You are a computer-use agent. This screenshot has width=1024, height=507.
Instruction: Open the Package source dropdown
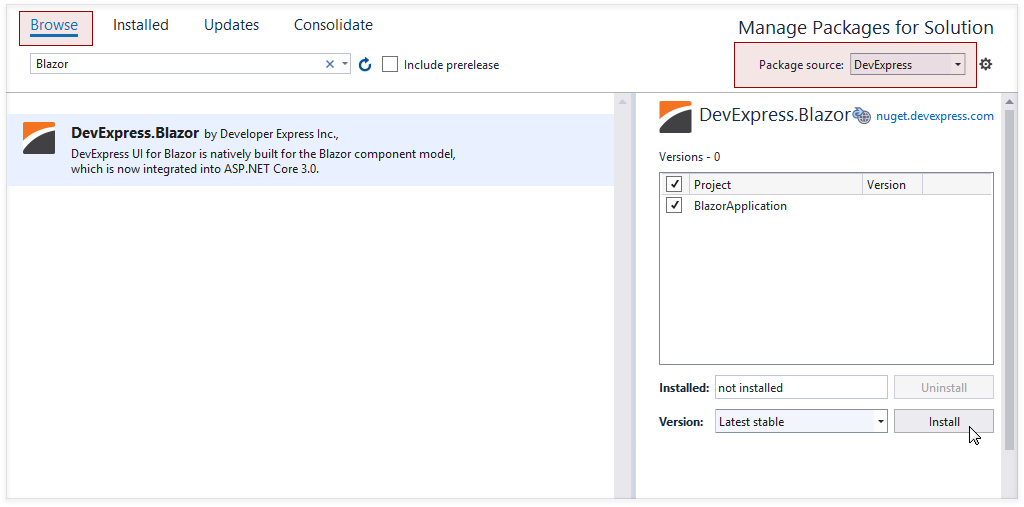point(907,65)
